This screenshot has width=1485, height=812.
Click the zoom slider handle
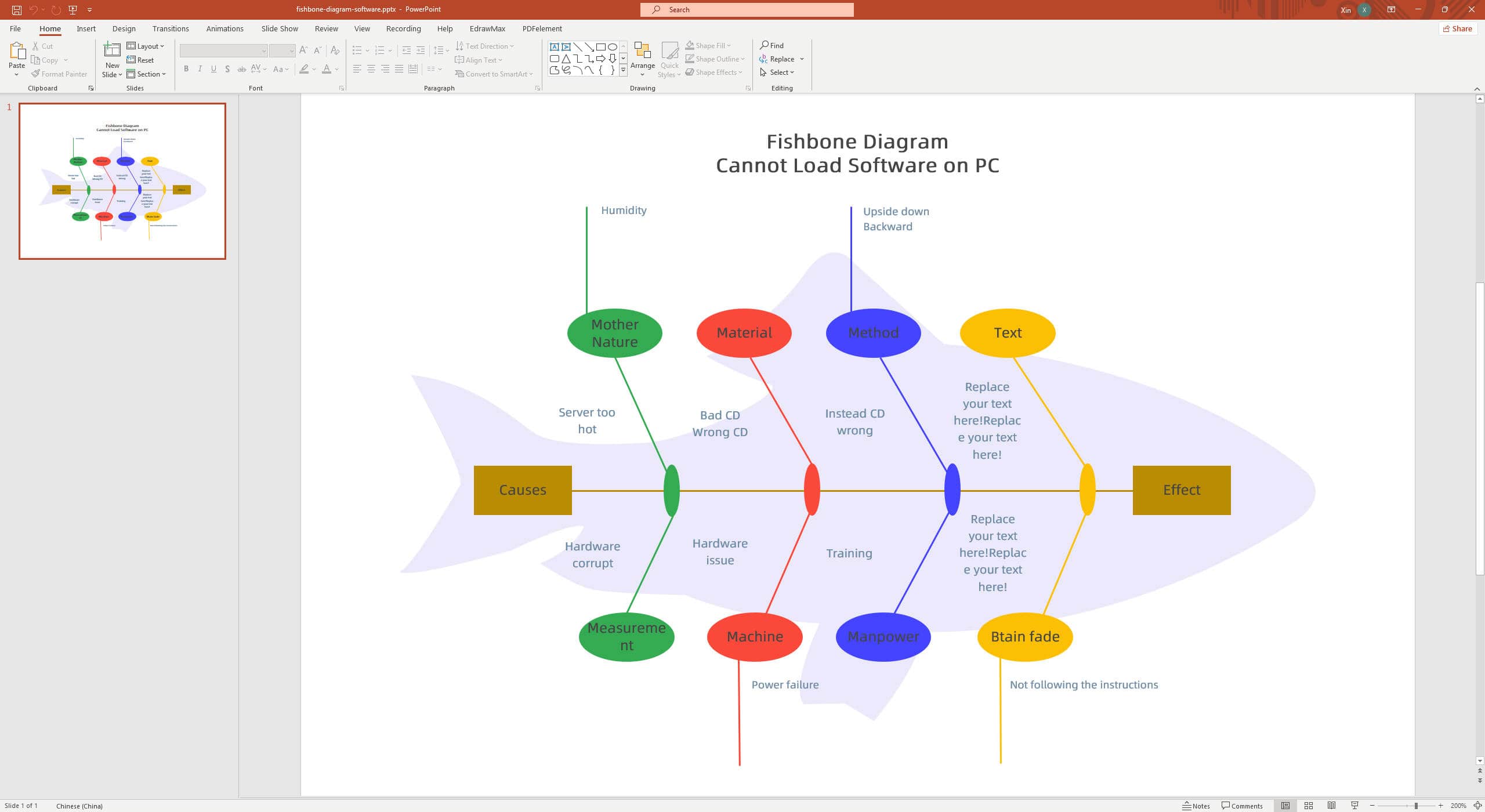coord(1416,806)
